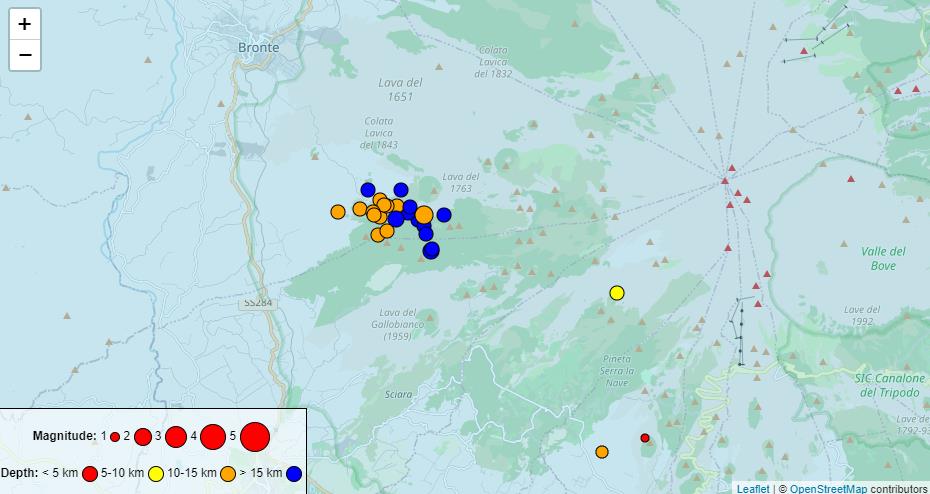Open the OpenStreetMap contributors link
Image resolution: width=930 pixels, height=494 pixels.
click(x=828, y=488)
